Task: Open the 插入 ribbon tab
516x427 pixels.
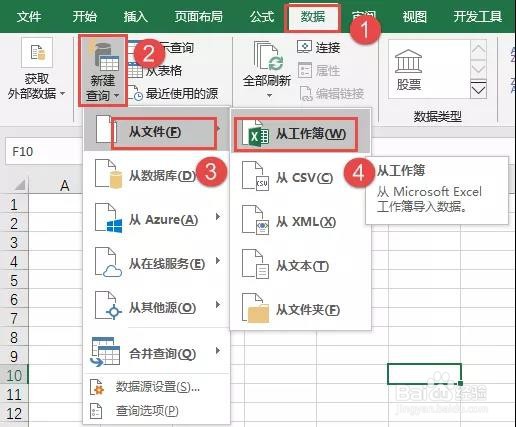Action: 136,16
